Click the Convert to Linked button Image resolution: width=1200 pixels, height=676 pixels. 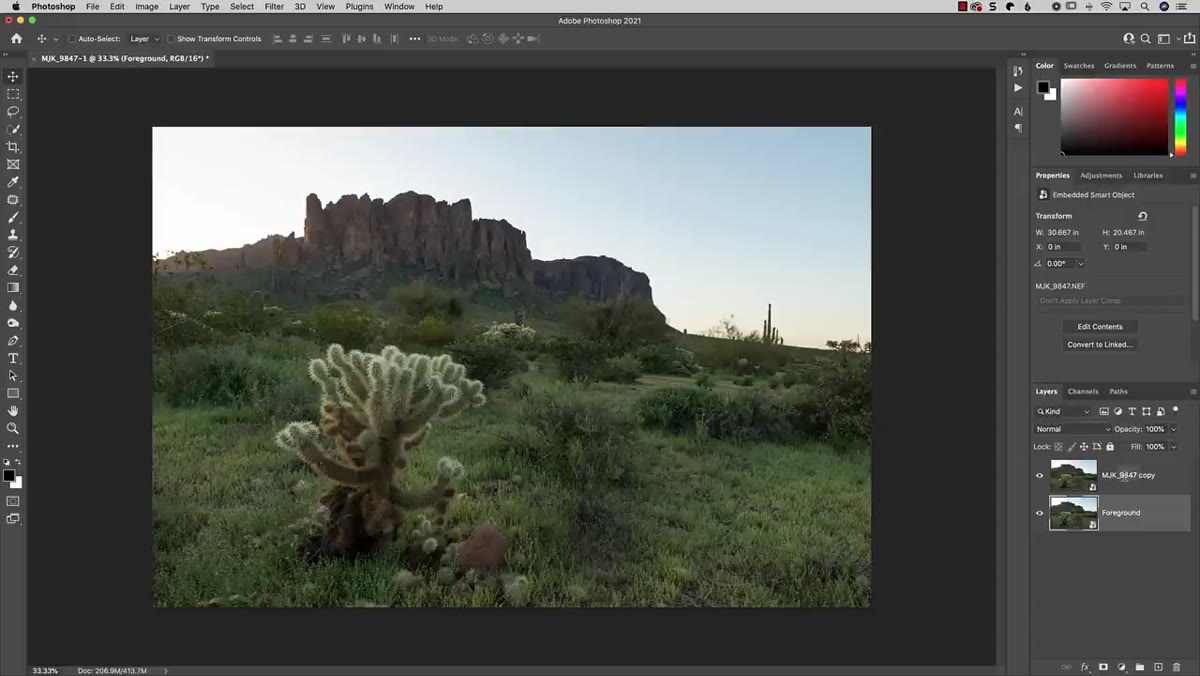pos(1099,345)
